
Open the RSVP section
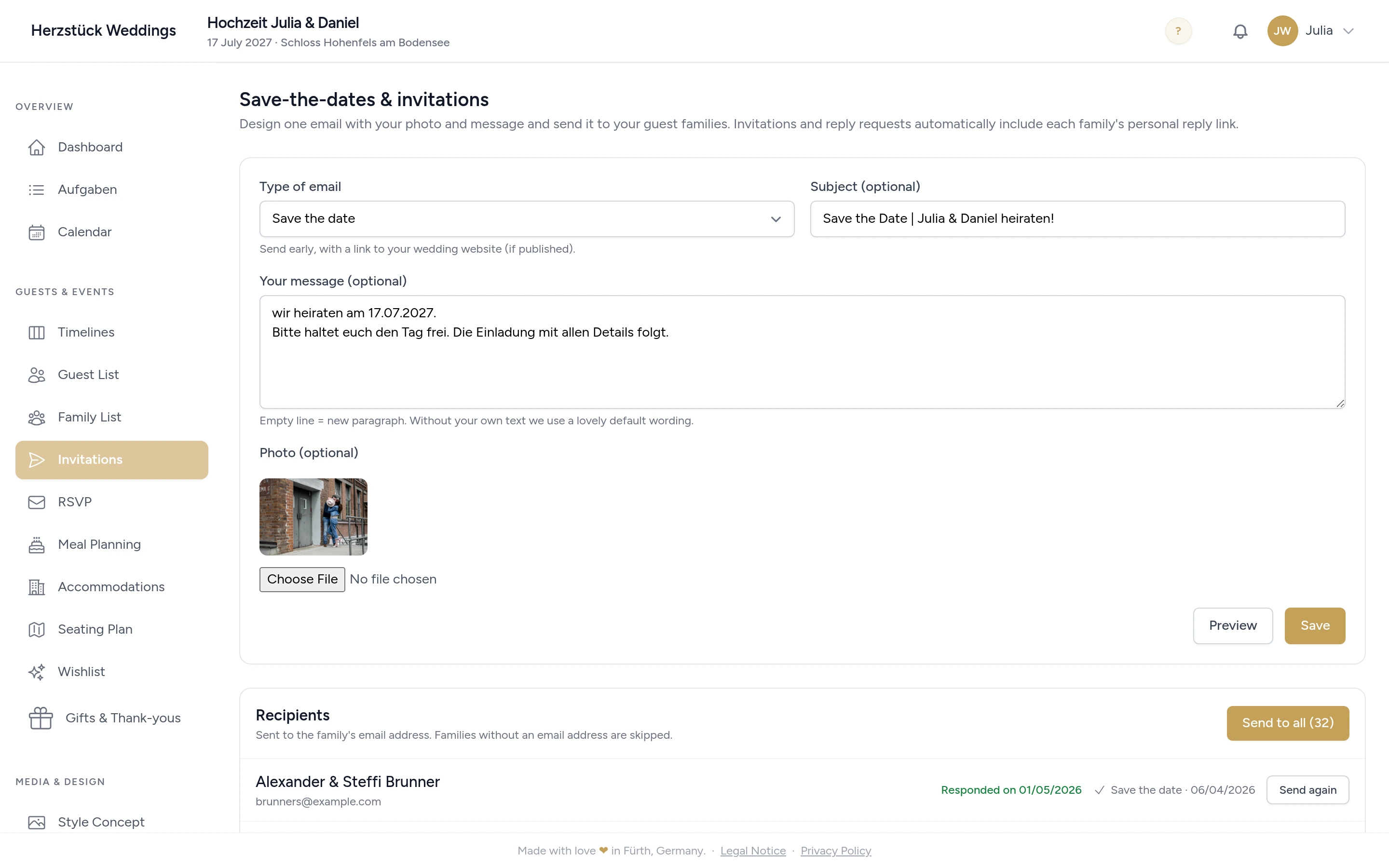pyautogui.click(x=112, y=502)
